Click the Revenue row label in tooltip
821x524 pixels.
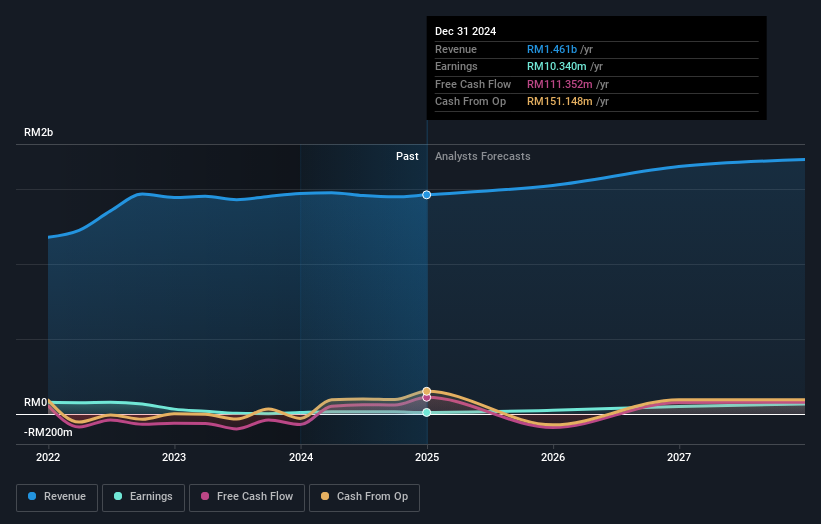pos(456,49)
